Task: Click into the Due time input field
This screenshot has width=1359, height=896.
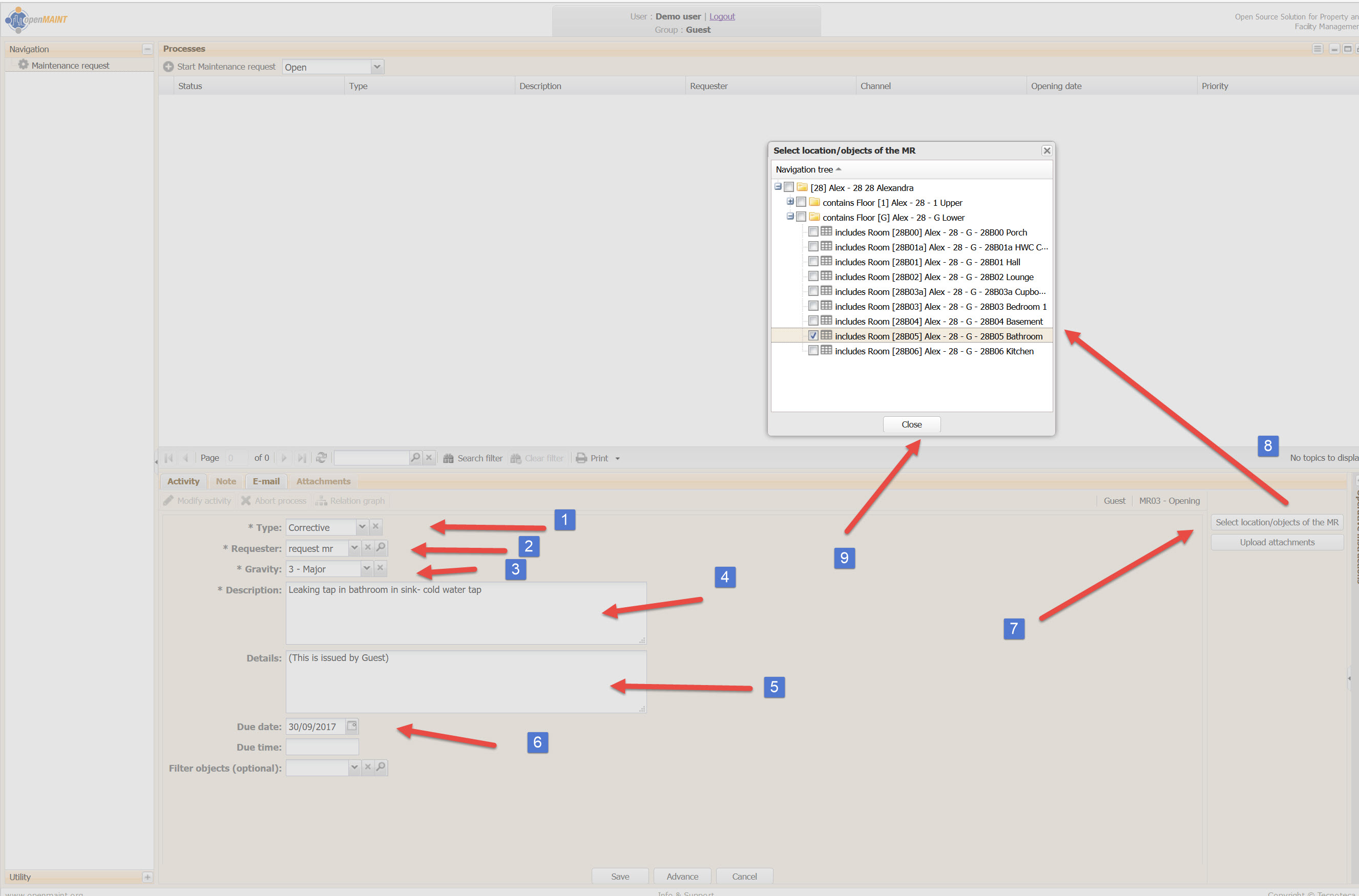Action: point(322,747)
